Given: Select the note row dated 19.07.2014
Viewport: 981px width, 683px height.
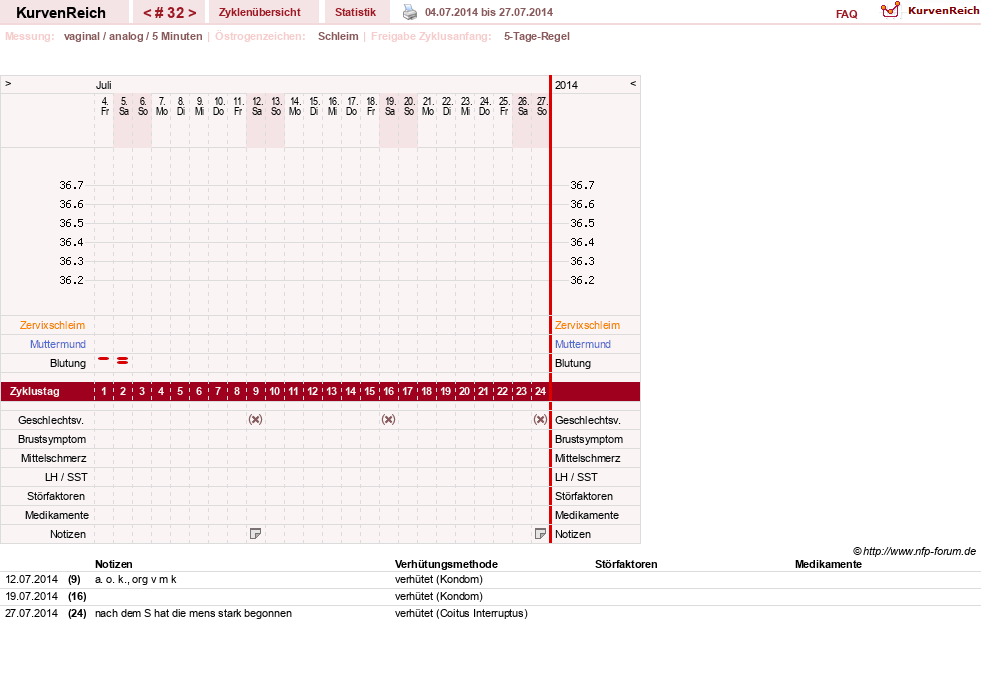Looking at the screenshot, I should point(490,597).
